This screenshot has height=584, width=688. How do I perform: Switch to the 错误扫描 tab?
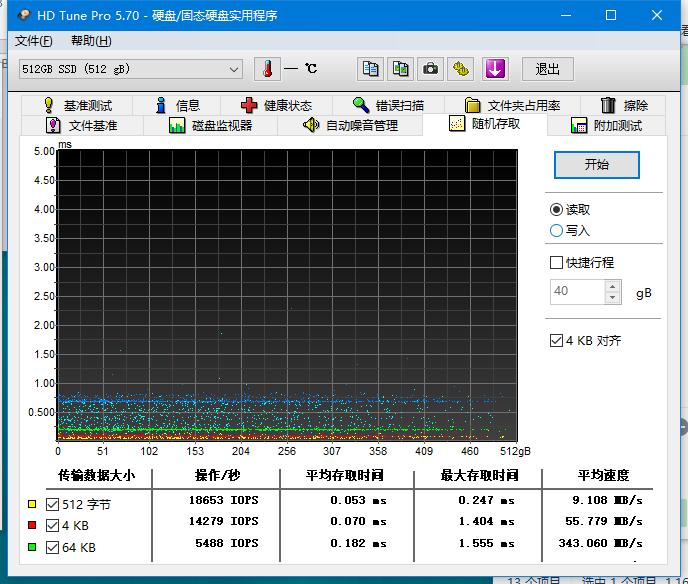(x=388, y=105)
